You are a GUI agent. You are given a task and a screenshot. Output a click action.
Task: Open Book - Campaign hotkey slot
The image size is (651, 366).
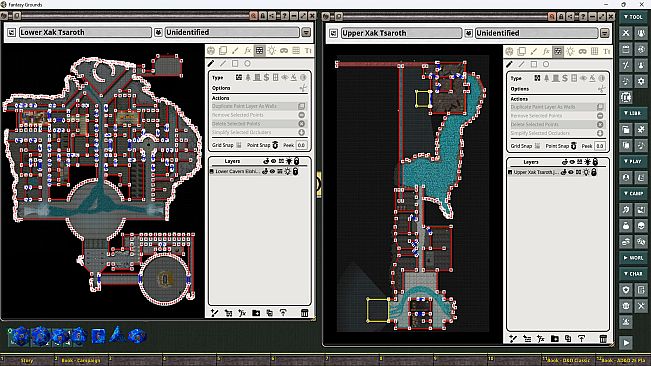(x=81, y=360)
